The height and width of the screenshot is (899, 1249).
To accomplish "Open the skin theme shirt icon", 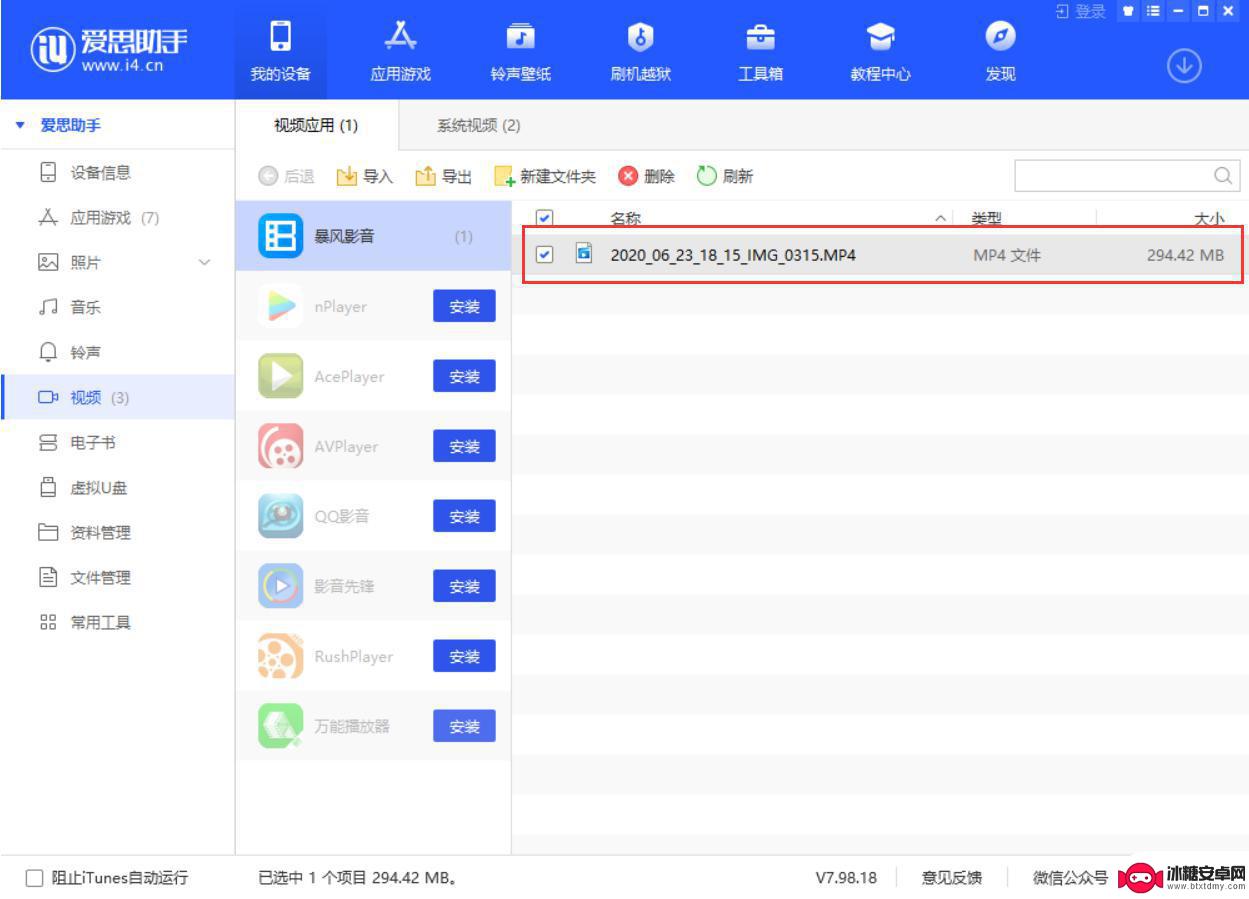I will (x=1128, y=11).
